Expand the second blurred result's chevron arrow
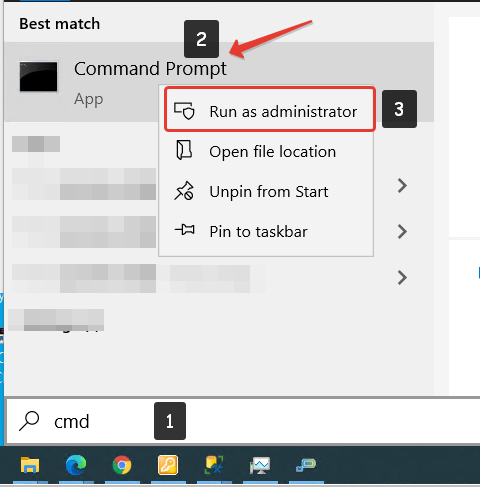The height and width of the screenshot is (487, 480). pos(402,231)
